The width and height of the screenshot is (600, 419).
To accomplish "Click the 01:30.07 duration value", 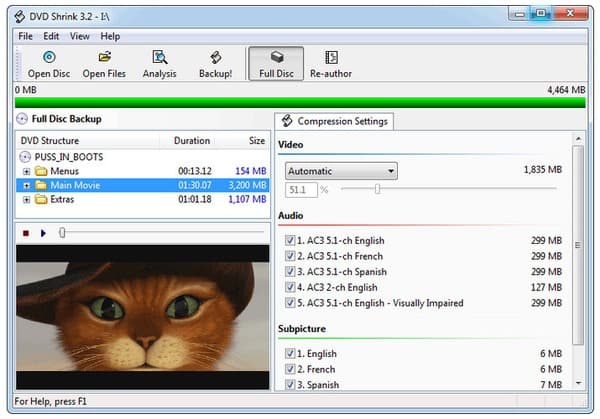I will (x=195, y=185).
